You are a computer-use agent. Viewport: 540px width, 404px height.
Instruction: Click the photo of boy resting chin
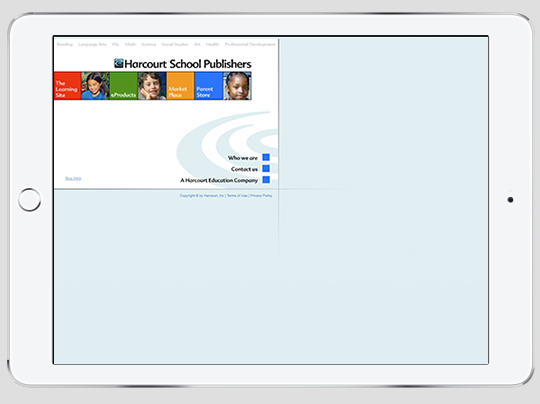[x=152, y=86]
